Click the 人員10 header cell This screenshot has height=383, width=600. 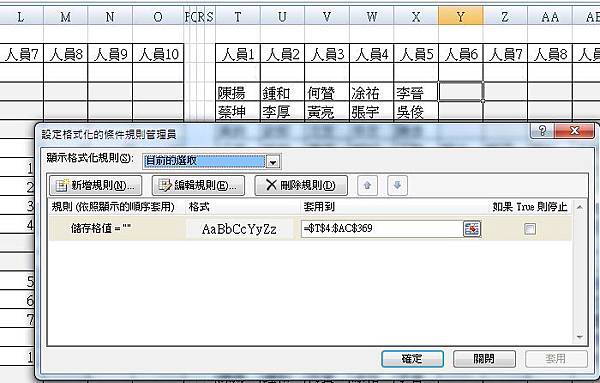pos(158,54)
